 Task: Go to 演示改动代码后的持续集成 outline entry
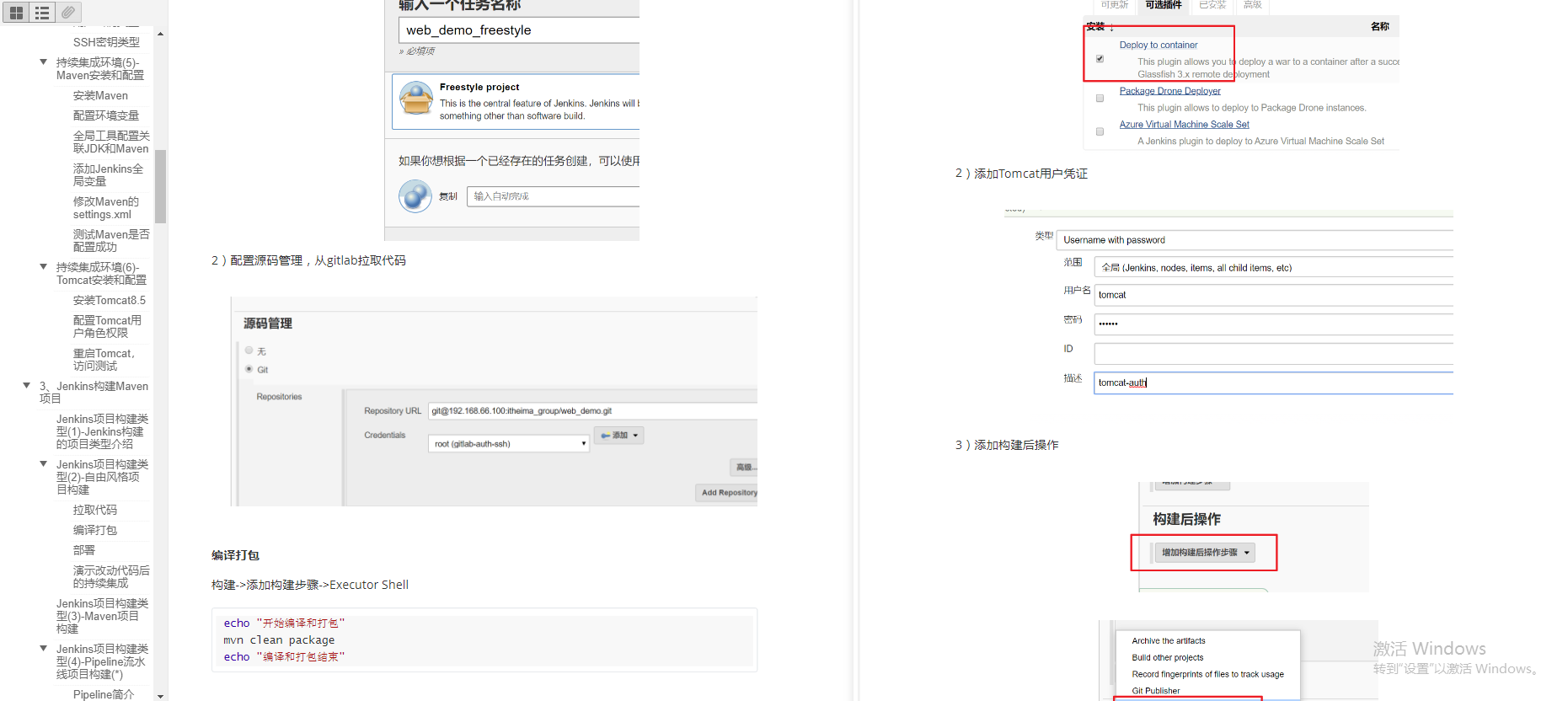[x=111, y=577]
